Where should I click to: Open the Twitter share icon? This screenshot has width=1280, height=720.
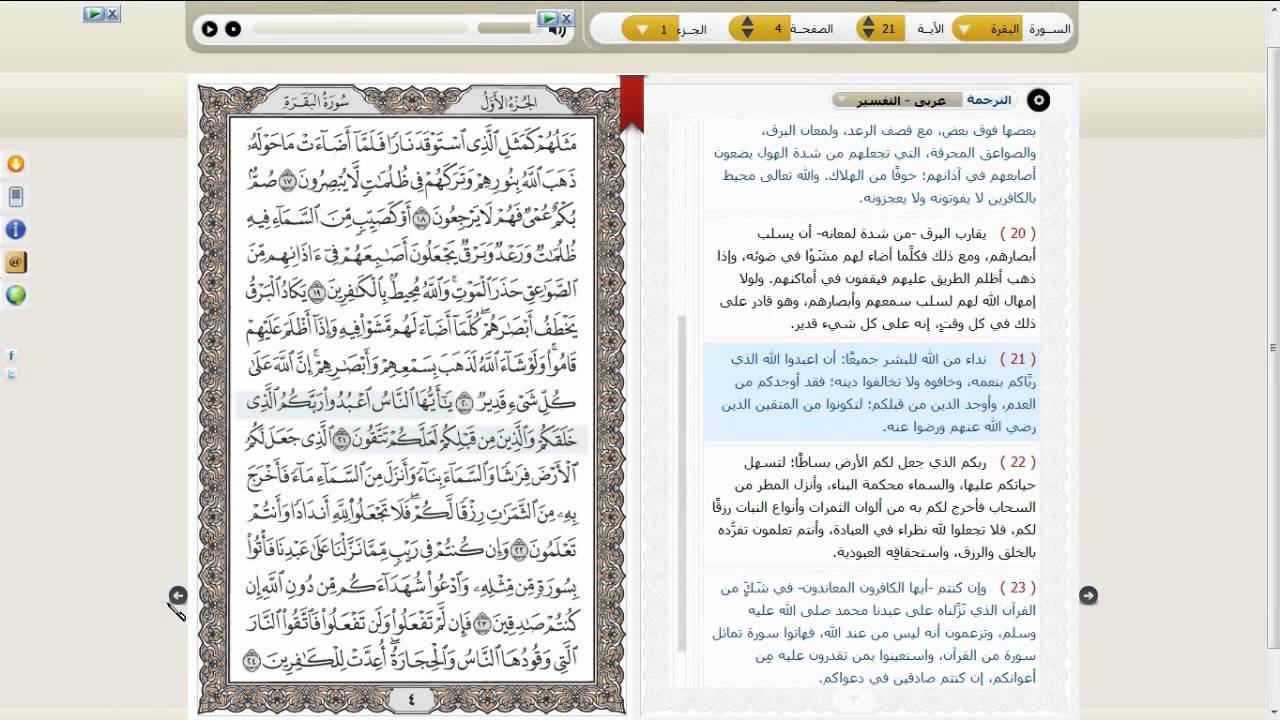click(11, 374)
